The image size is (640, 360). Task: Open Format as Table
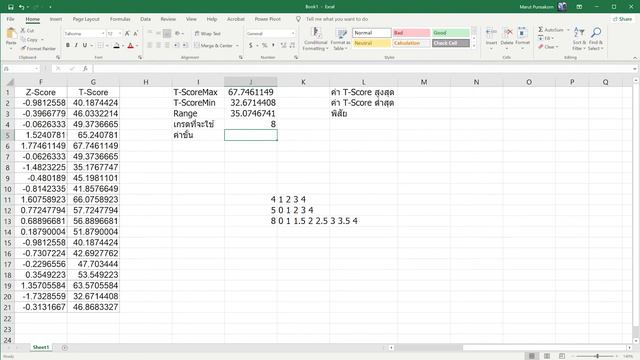click(340, 39)
